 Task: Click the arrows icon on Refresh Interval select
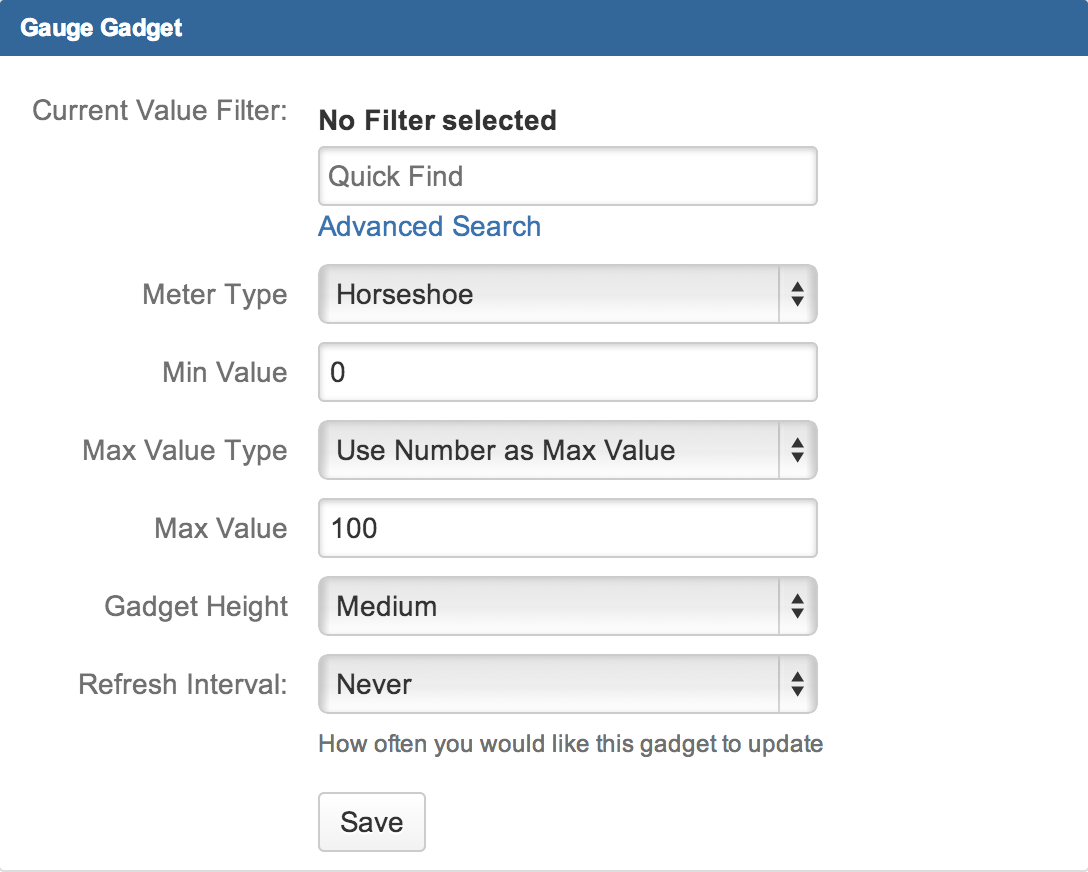tap(797, 685)
